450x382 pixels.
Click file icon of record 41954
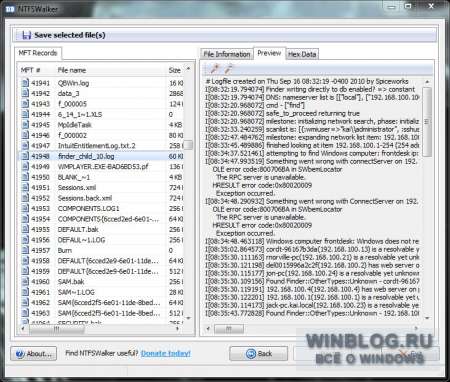click(25, 219)
